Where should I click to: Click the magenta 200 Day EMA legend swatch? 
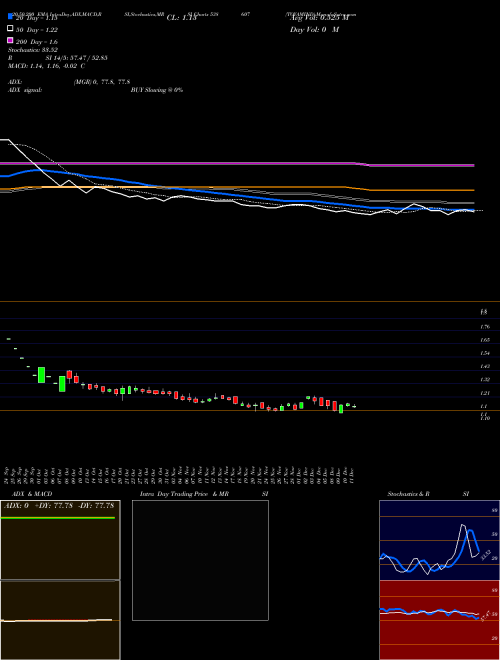pyautogui.click(x=11, y=40)
